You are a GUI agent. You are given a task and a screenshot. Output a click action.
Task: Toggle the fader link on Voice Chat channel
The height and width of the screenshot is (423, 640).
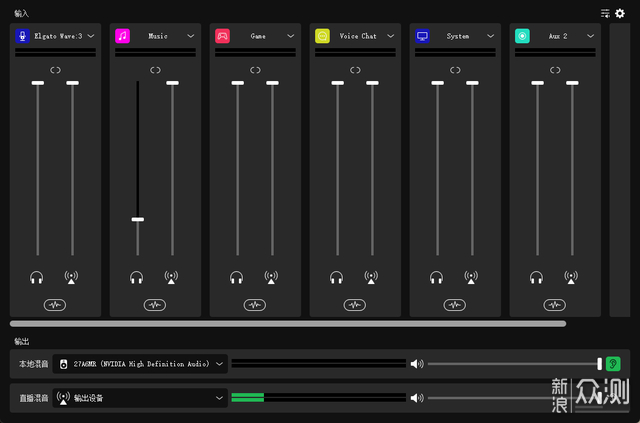coord(355,70)
